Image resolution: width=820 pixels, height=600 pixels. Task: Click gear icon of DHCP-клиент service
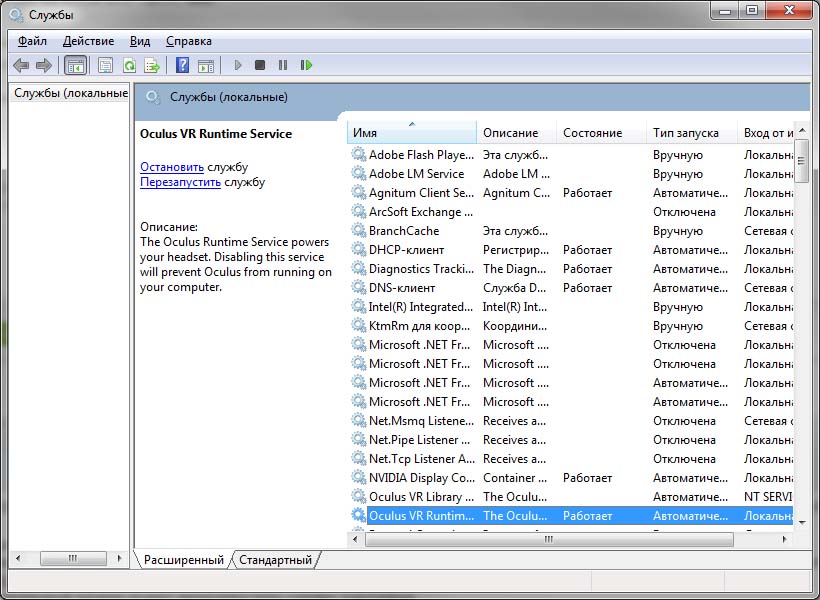(x=358, y=250)
